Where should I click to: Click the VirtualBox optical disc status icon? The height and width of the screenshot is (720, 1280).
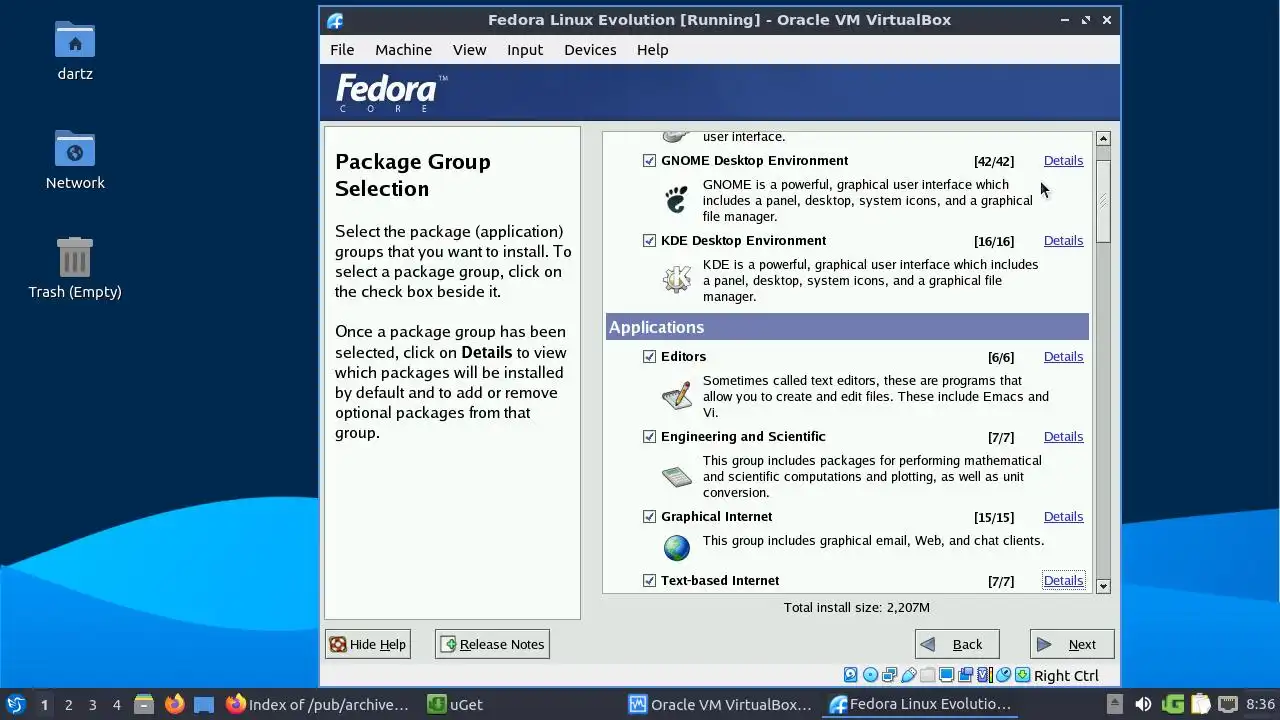[x=871, y=675]
